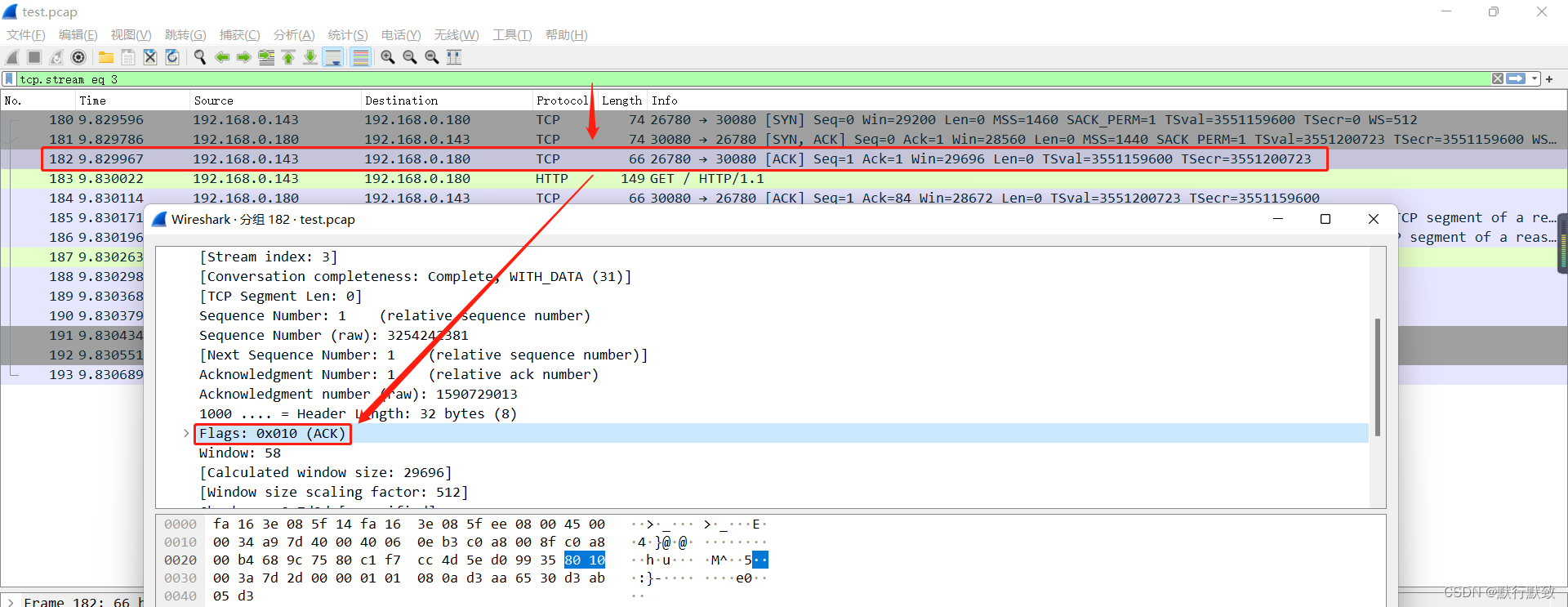Click the start capture shark fin icon
Image resolution: width=1568 pixels, height=607 pixels.
coord(12,57)
